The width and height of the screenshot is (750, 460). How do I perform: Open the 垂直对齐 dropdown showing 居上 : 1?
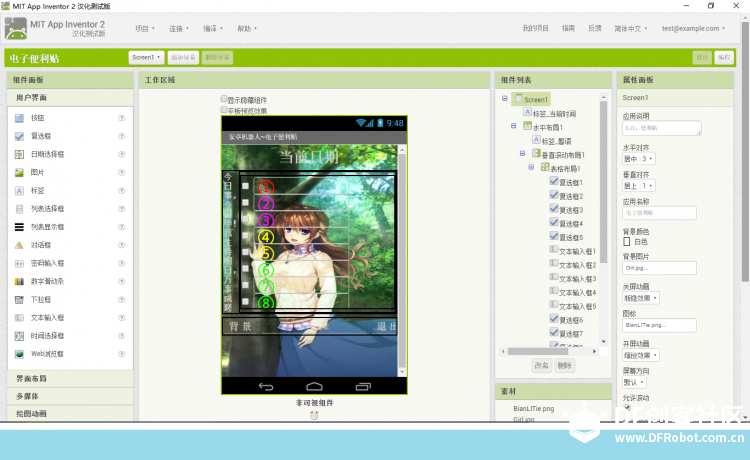click(639, 186)
